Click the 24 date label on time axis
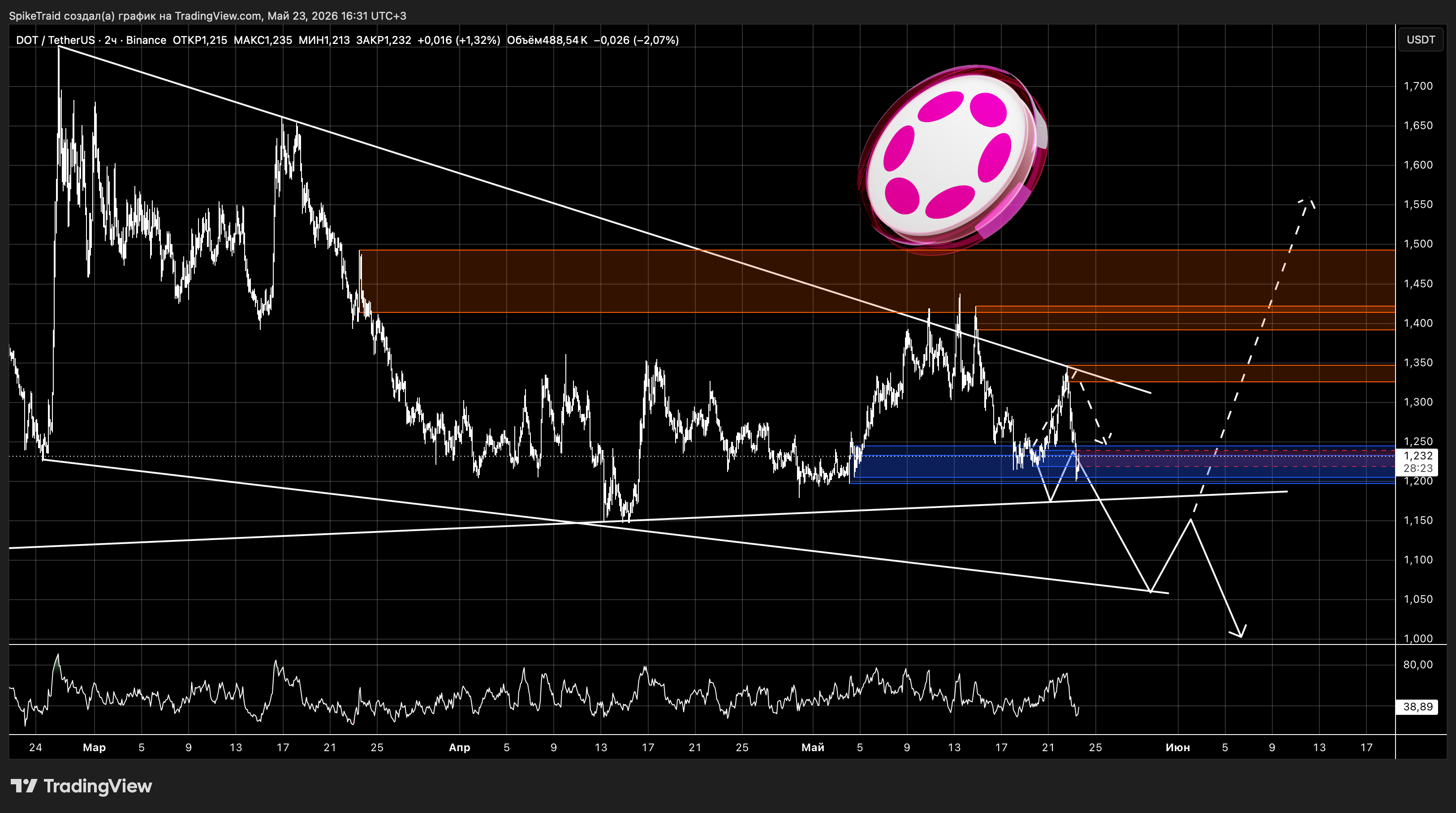The image size is (1456, 813). (x=35, y=748)
